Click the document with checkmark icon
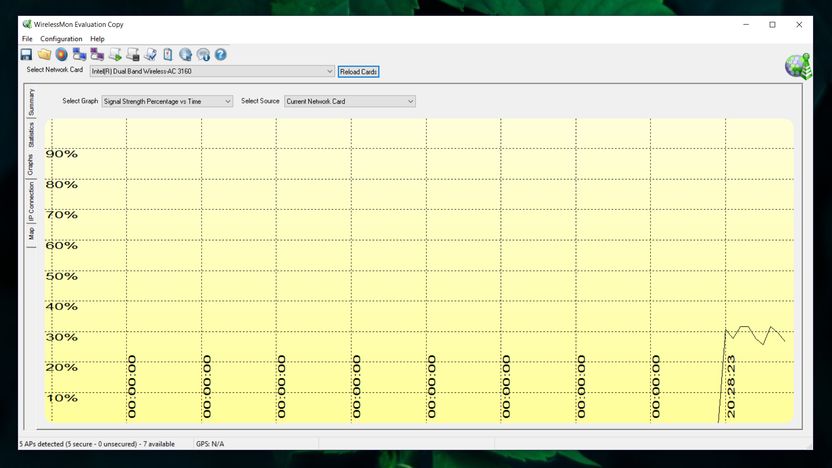The image size is (832, 468). tap(151, 55)
